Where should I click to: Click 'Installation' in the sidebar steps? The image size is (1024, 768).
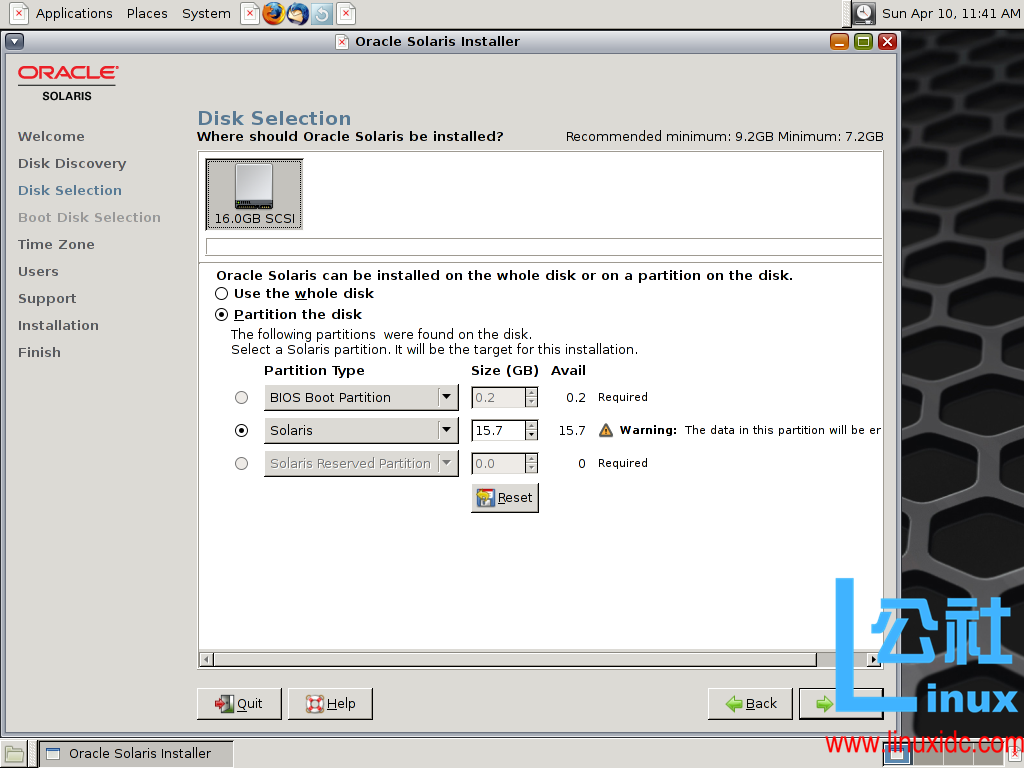point(58,325)
